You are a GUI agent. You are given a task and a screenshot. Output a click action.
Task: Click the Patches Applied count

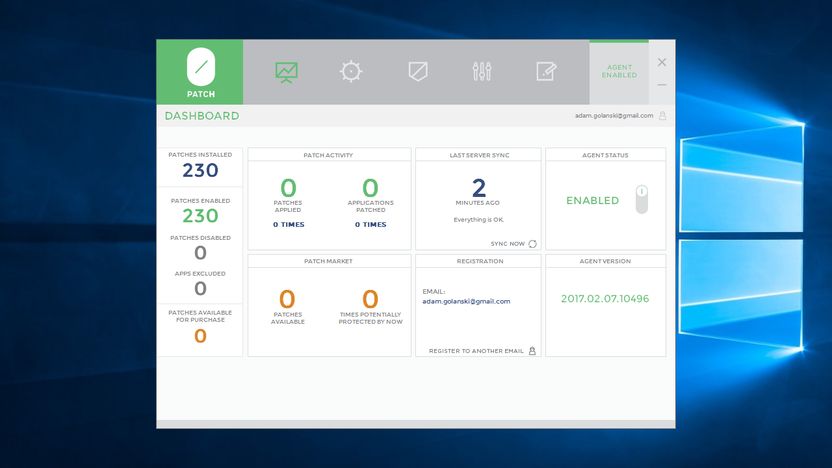point(288,188)
